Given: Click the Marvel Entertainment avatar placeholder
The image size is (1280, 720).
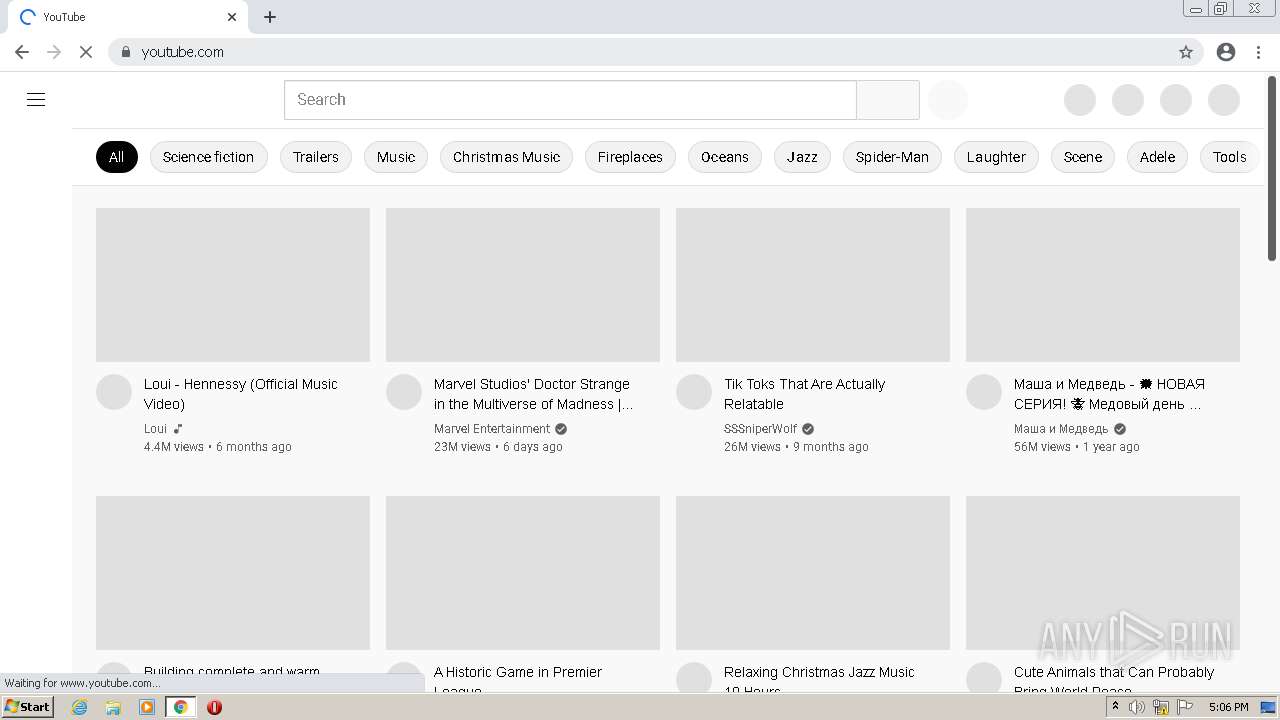Looking at the screenshot, I should click(404, 393).
